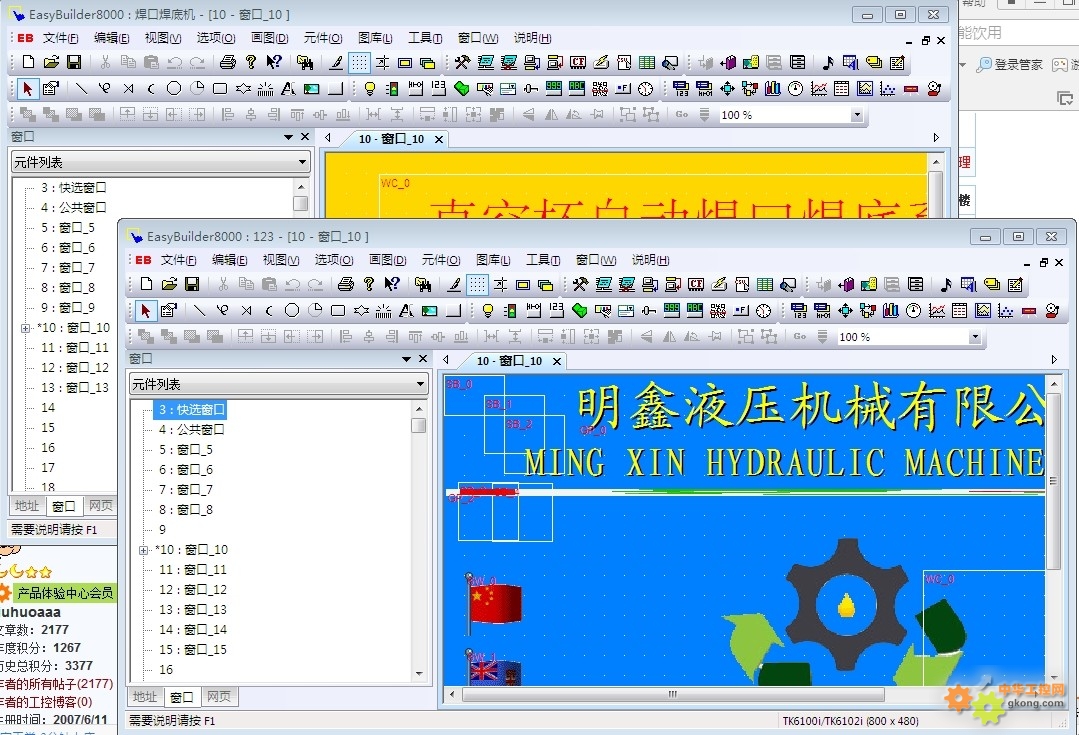Select picture image tool in front window

[x=429, y=310]
